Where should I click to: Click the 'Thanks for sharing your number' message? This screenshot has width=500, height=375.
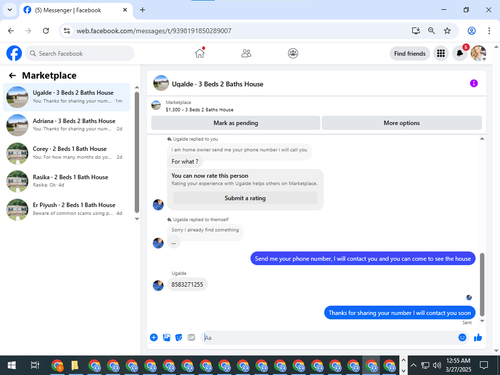click(400, 313)
